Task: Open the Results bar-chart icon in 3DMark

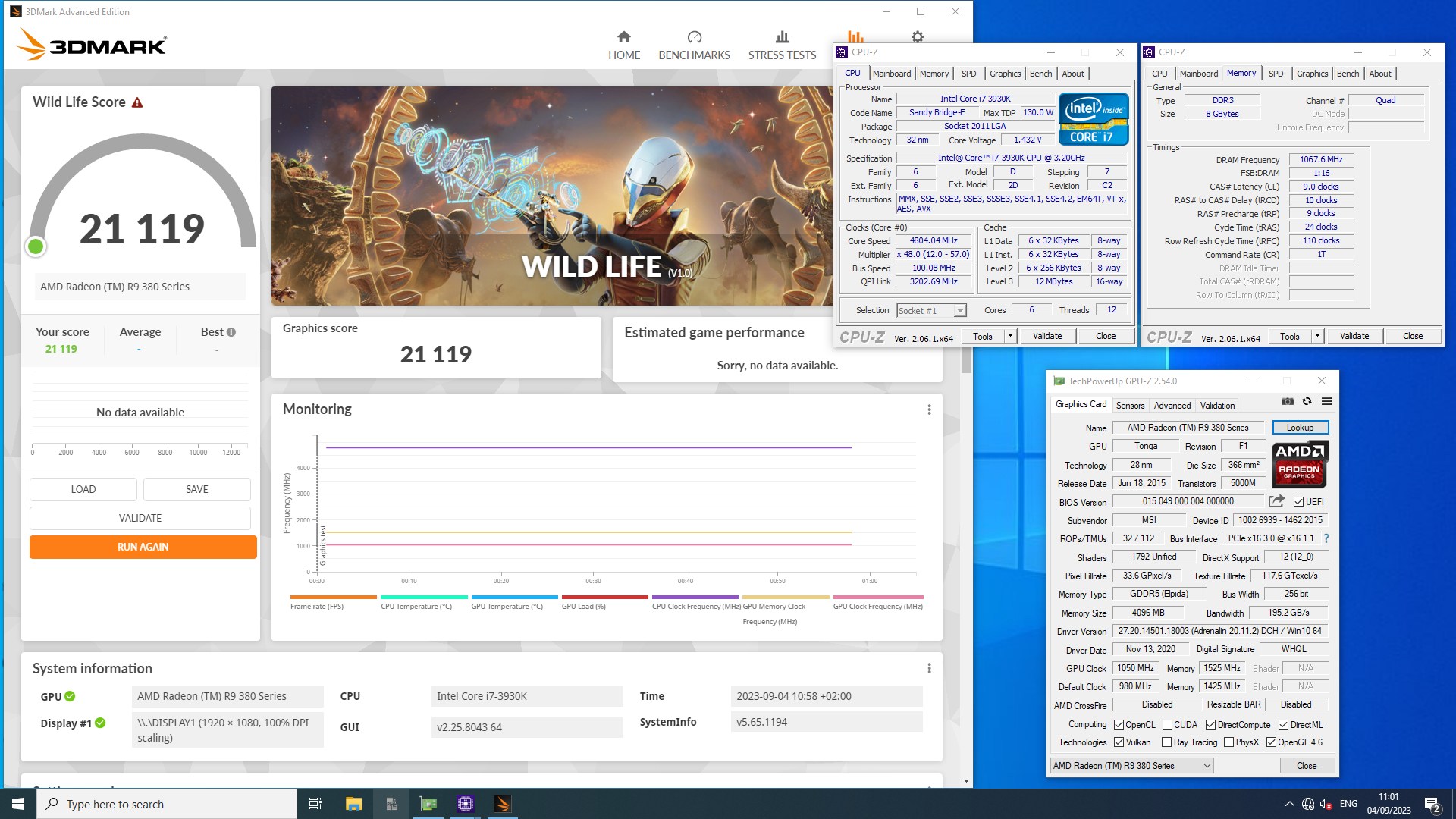Action: pyautogui.click(x=855, y=36)
